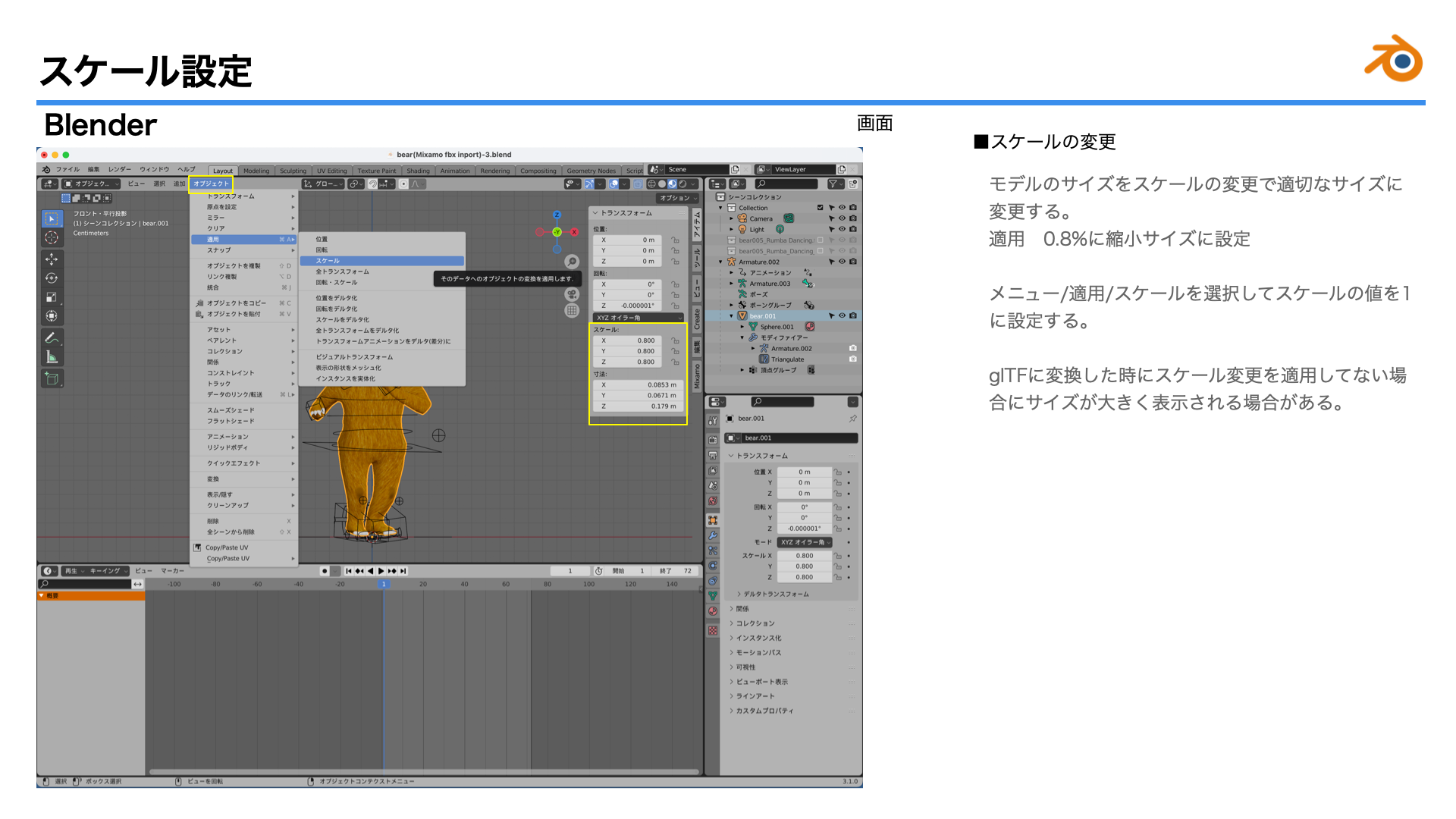Select the 3D Cursor tool
Viewport: 1456px width, 819px height.
tap(52, 238)
